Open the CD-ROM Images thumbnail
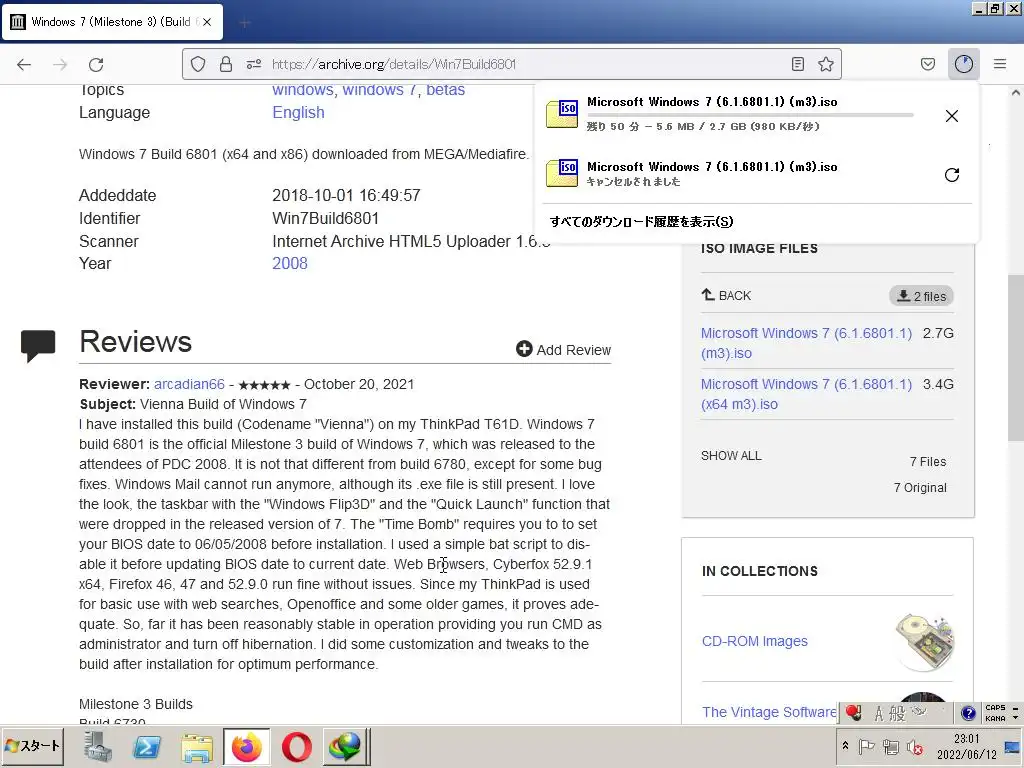Image resolution: width=1024 pixels, height=768 pixels. tap(925, 642)
